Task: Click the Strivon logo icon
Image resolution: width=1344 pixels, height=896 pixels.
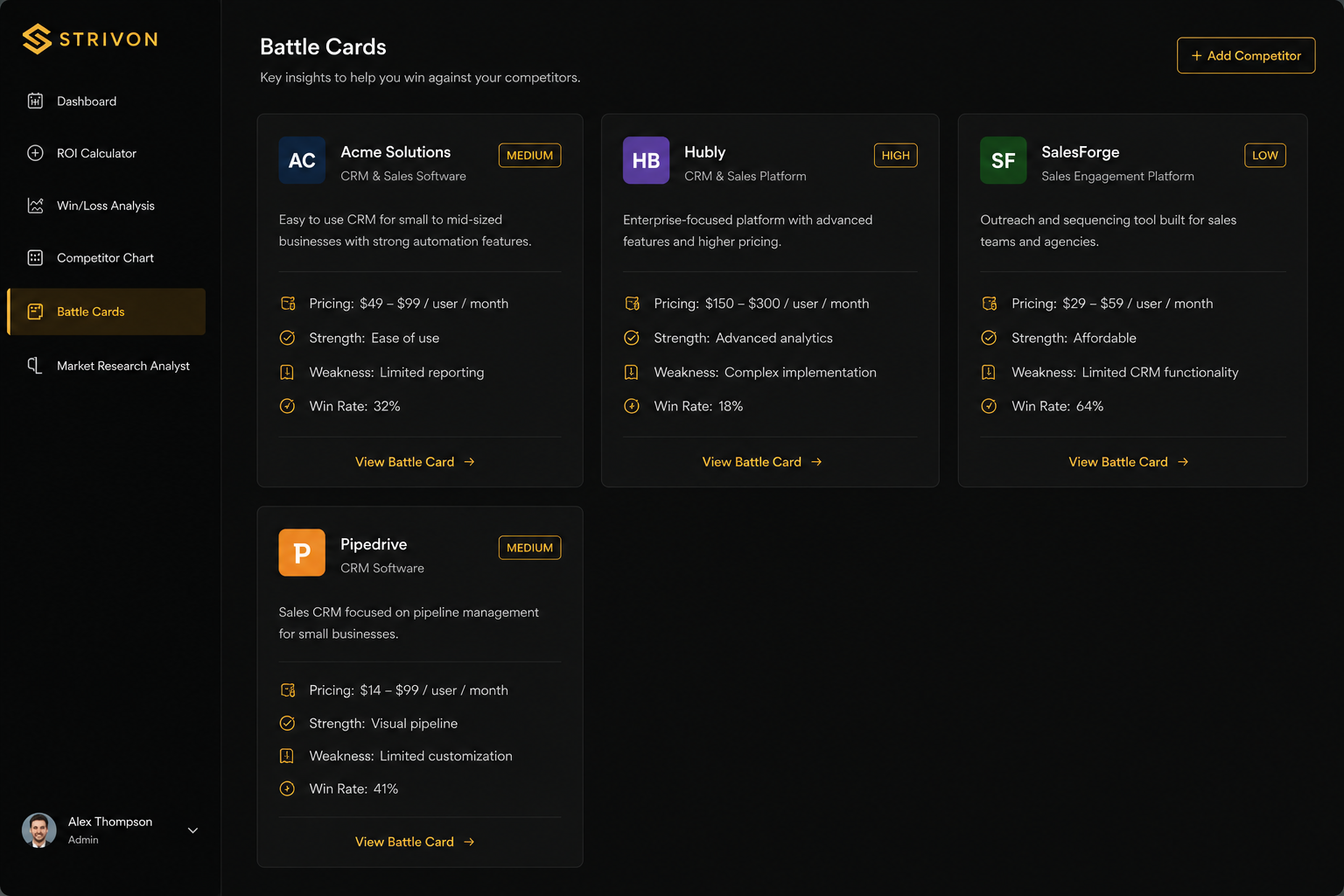Action: coord(37,38)
